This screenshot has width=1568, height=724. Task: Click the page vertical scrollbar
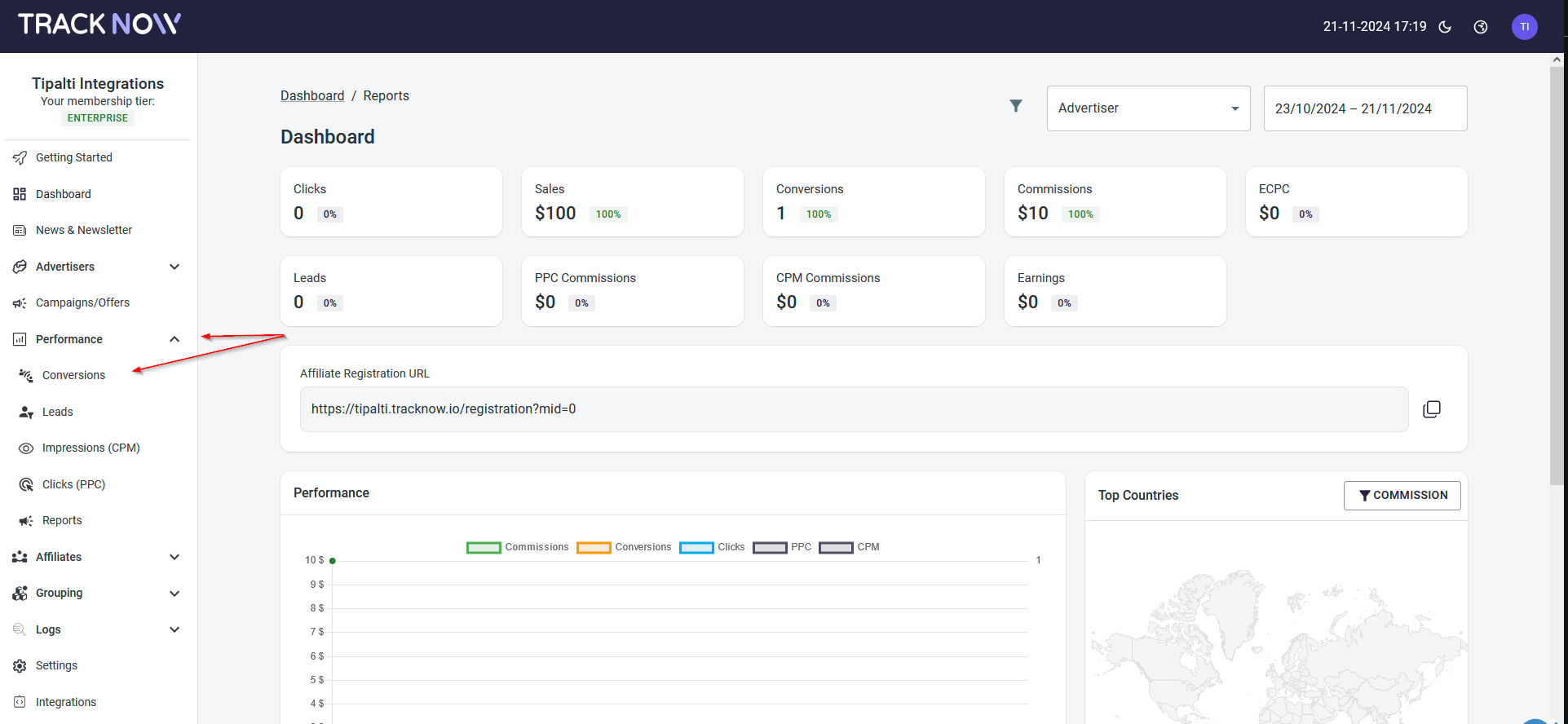point(1557,277)
